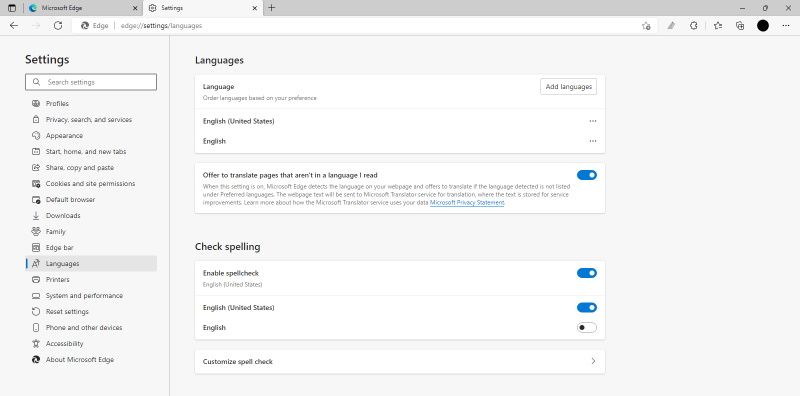Click the Share, copy and paste icon
The width and height of the screenshot is (800, 396).
coord(36,167)
